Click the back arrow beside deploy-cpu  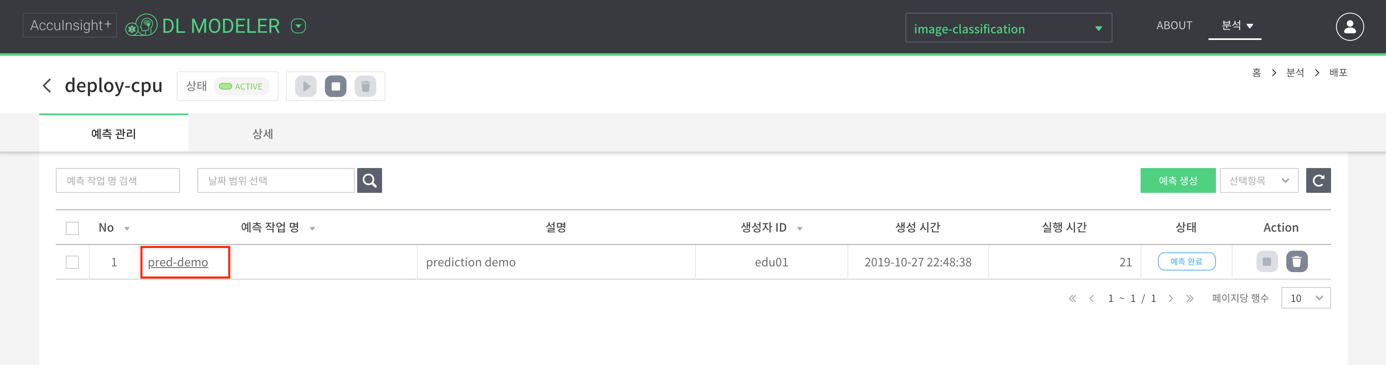tap(47, 86)
